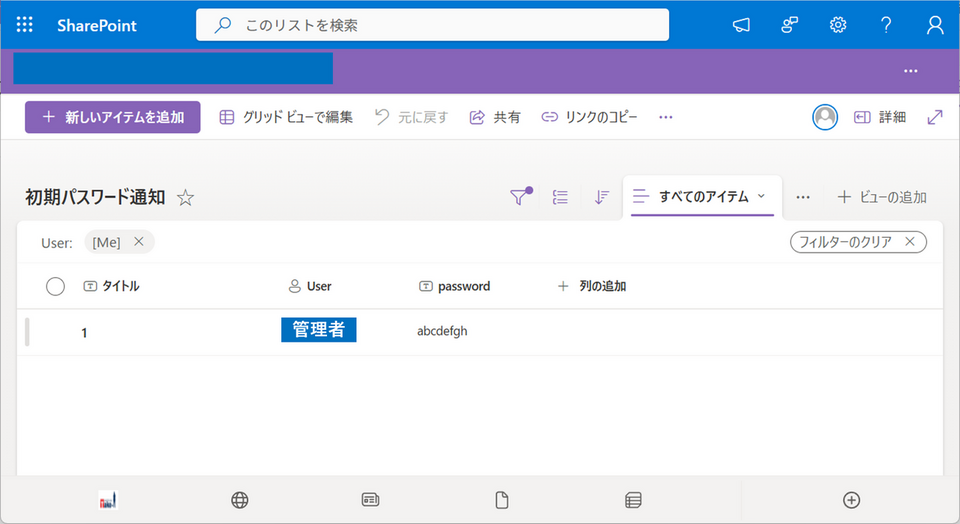Image resolution: width=960 pixels, height=524 pixels.
Task: Open the megaphone announcements icon
Action: (741, 25)
